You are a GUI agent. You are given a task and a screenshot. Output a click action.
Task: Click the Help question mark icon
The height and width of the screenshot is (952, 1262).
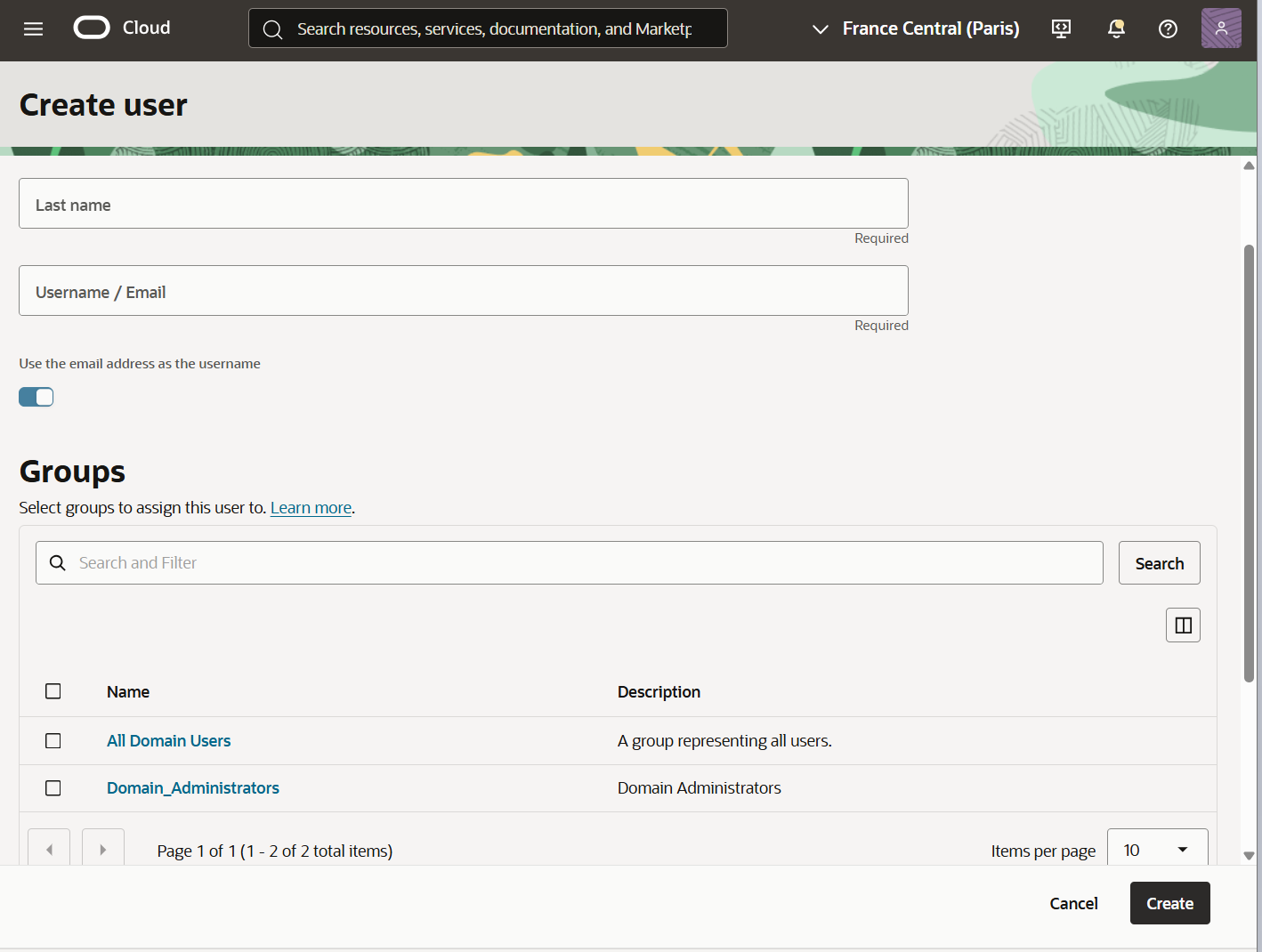click(x=1168, y=28)
